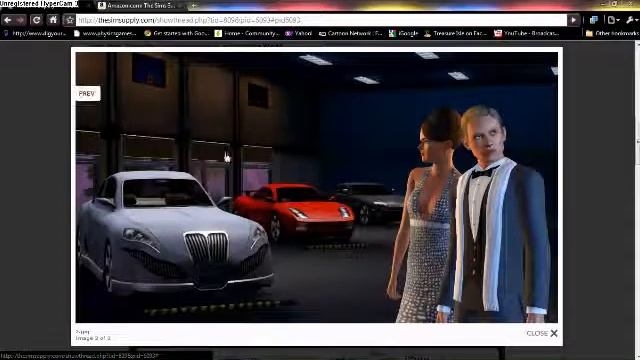Image resolution: width=640 pixels, height=360 pixels.
Task: Click the blue extension icon in toolbar
Action: (x=594, y=20)
